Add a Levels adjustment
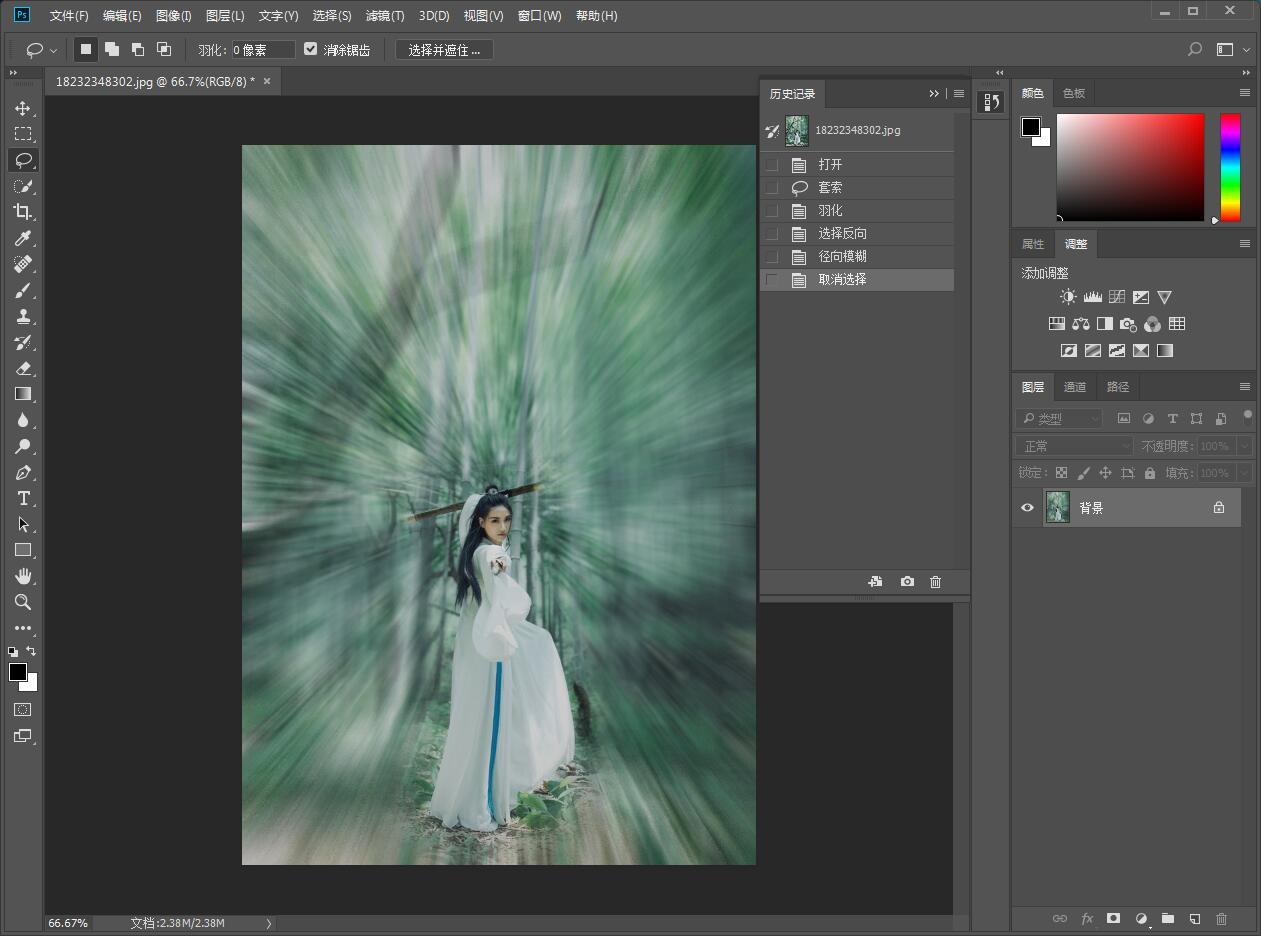This screenshot has width=1261, height=936. point(1092,297)
